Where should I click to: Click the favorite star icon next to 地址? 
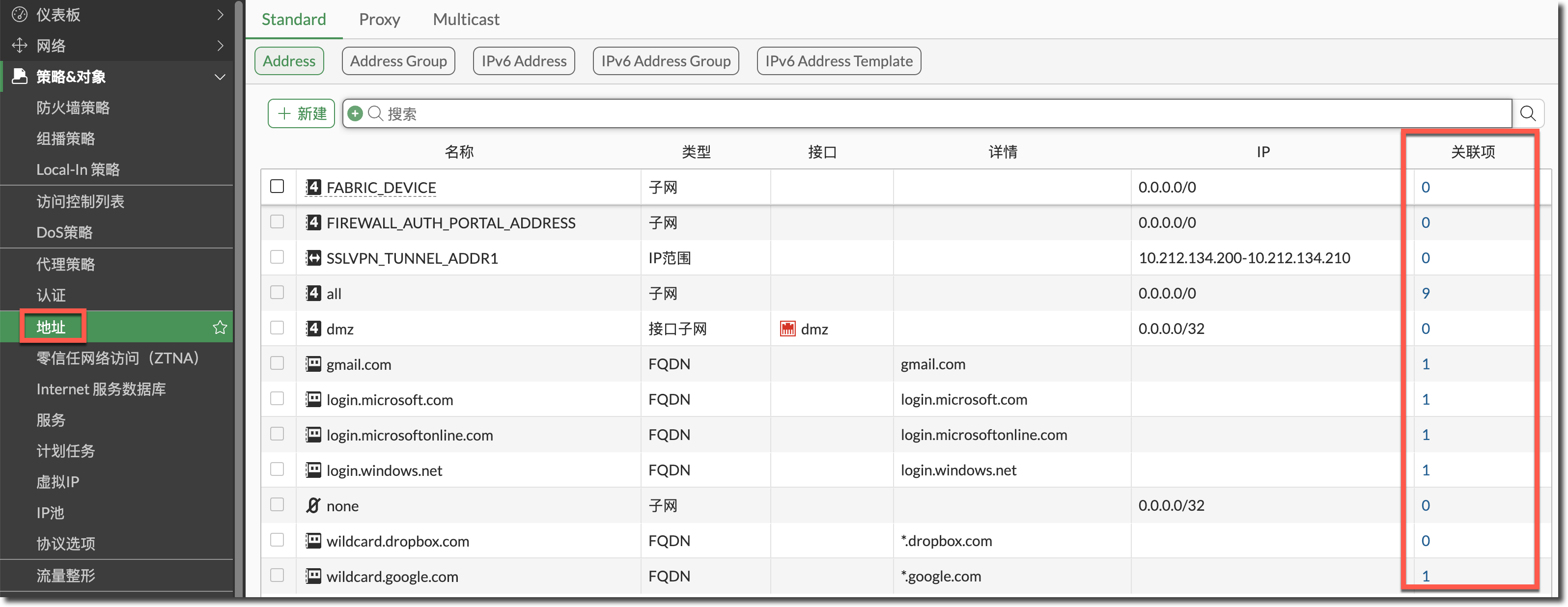pyautogui.click(x=220, y=328)
